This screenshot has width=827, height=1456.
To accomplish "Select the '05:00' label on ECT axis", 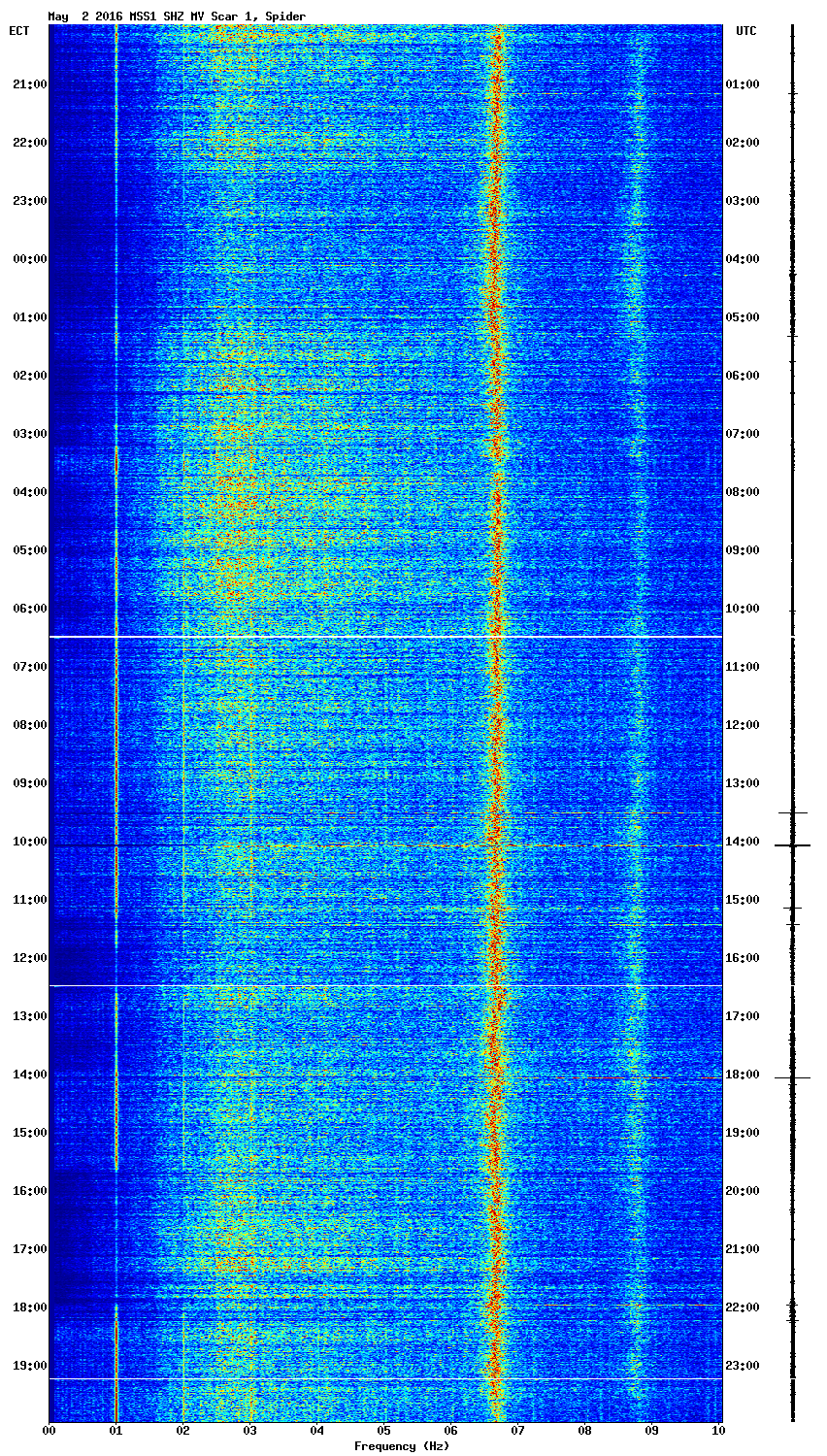I will click(x=29, y=550).
